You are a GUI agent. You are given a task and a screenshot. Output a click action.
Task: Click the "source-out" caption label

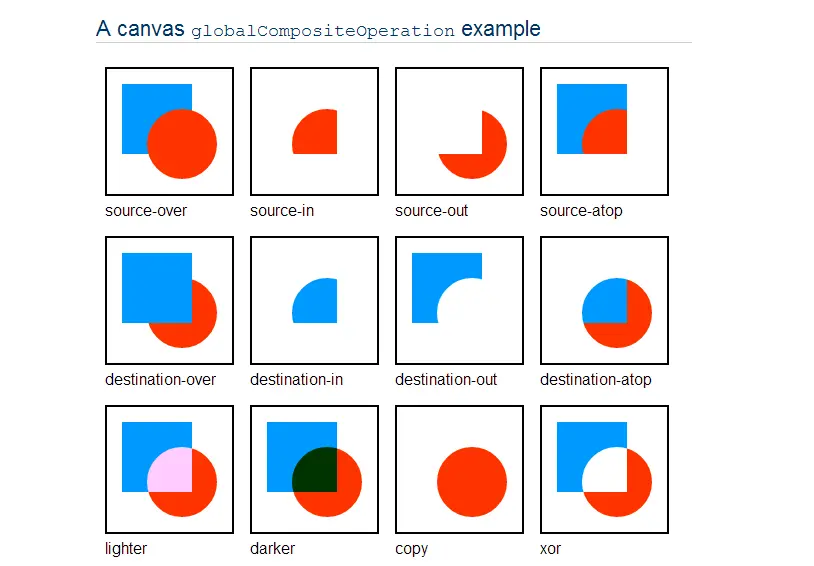[431, 211]
